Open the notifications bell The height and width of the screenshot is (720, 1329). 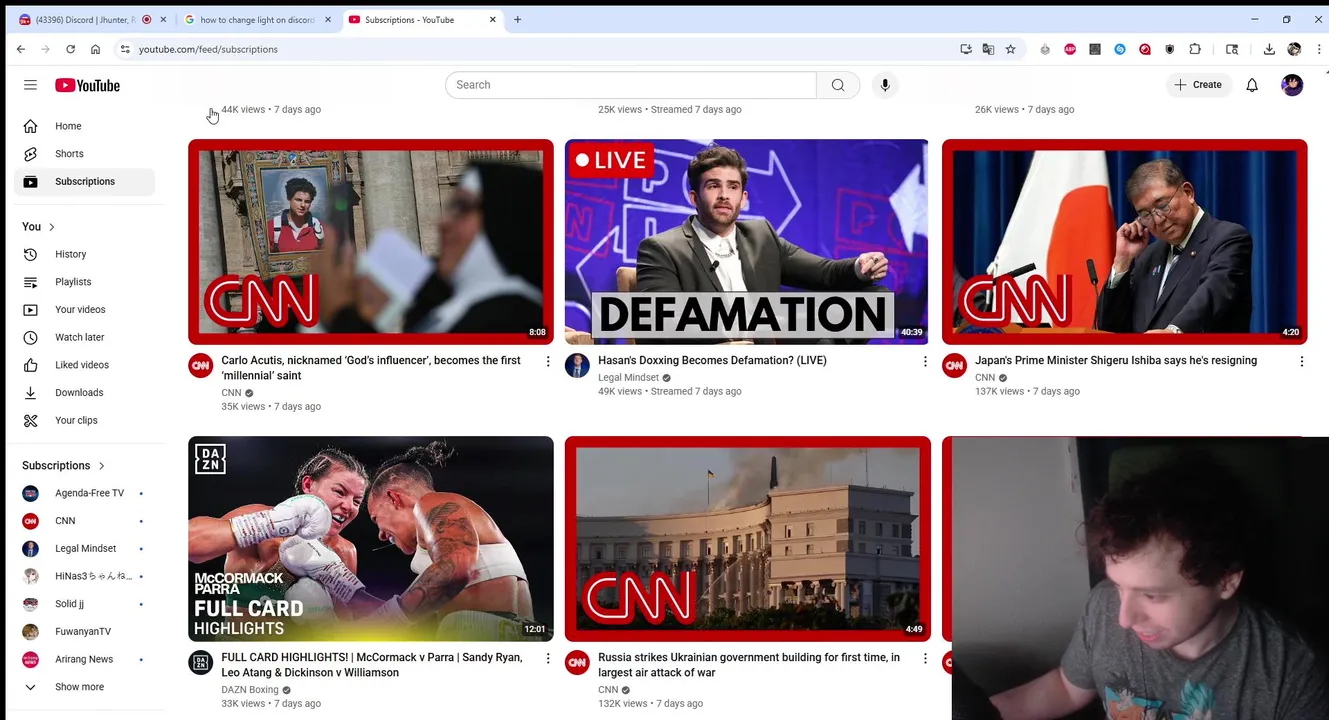tap(1252, 85)
